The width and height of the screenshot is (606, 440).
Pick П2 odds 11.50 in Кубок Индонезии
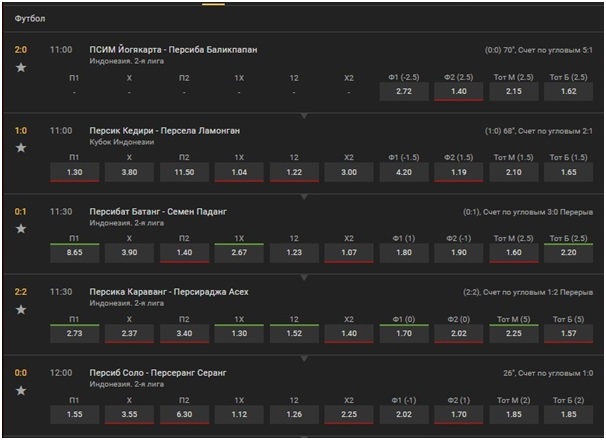184,172
